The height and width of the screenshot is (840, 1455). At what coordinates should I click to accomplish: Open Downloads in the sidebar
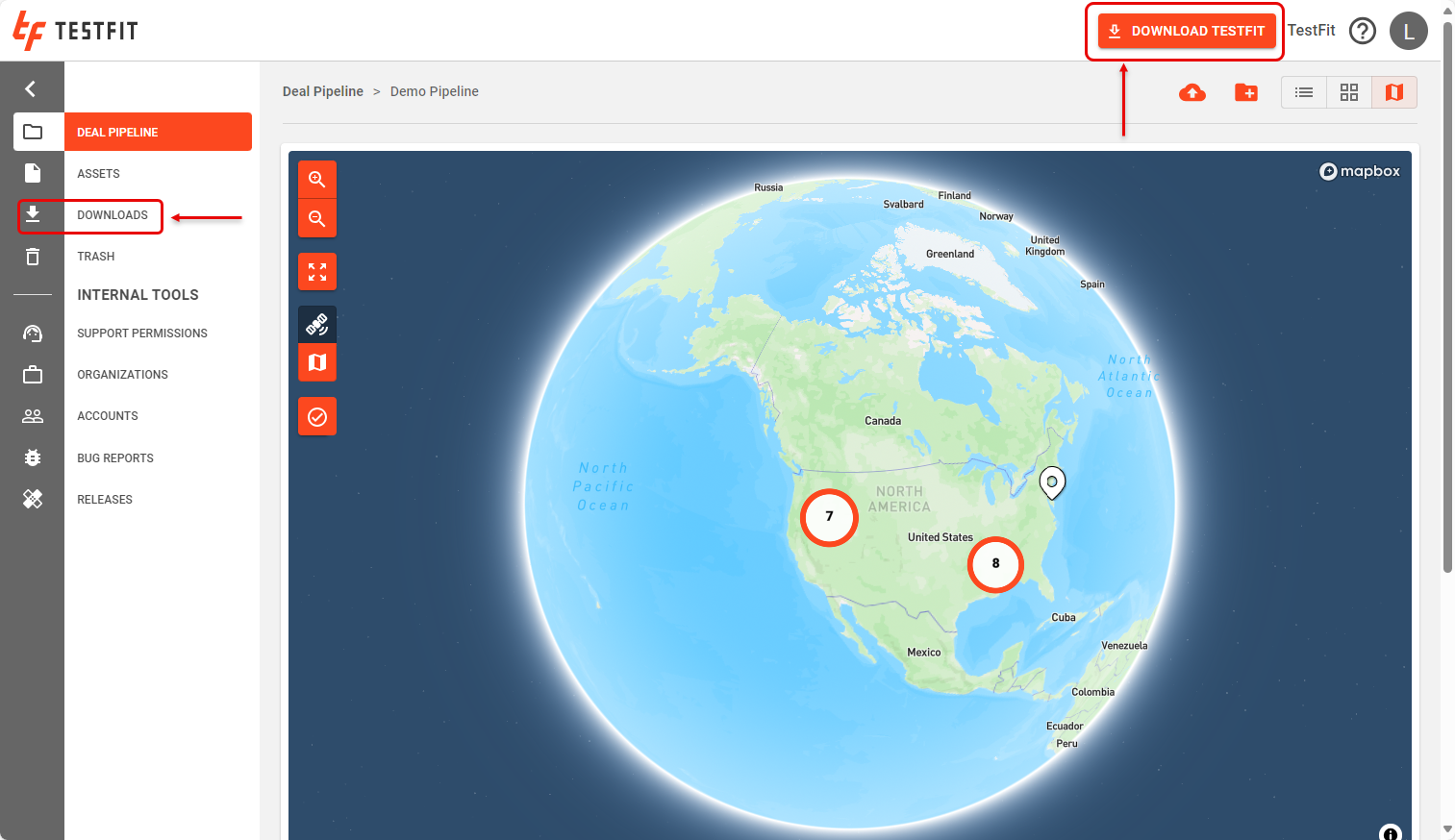113,215
